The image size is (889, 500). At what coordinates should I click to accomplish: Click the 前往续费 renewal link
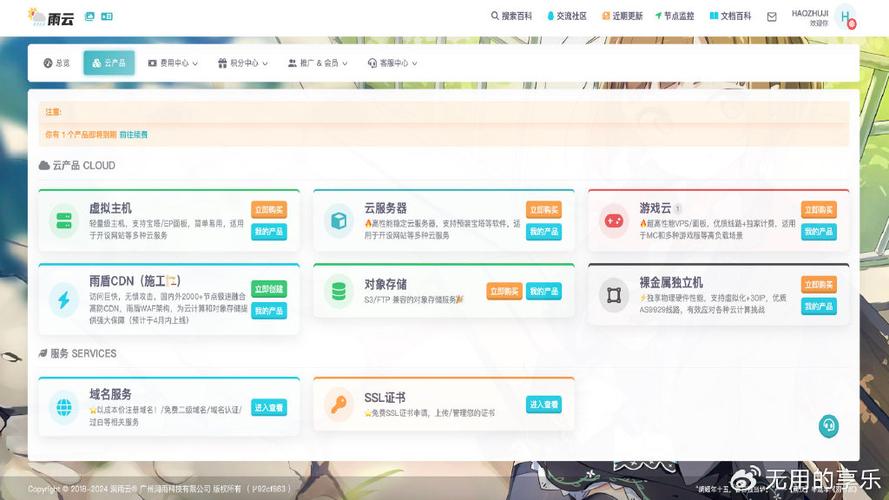click(133, 134)
